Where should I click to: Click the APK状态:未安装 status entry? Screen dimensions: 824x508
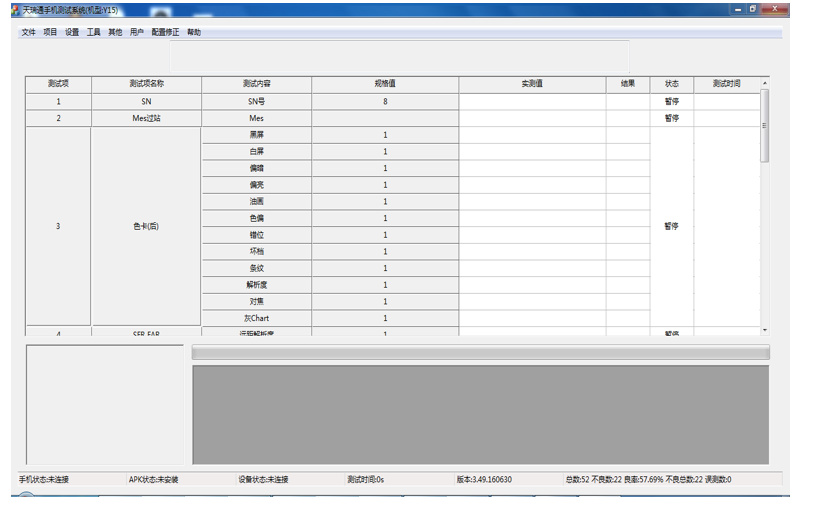153,480
